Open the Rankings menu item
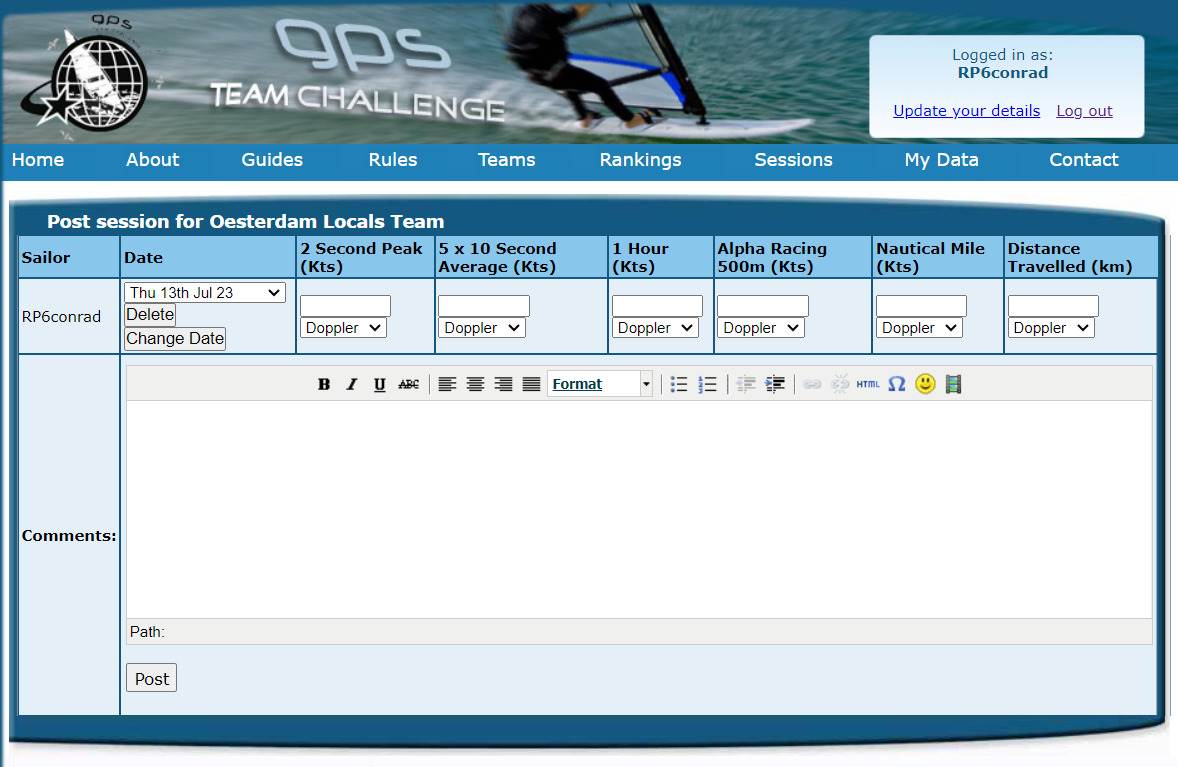Screen dimensions: 1178x767 click(x=640, y=160)
